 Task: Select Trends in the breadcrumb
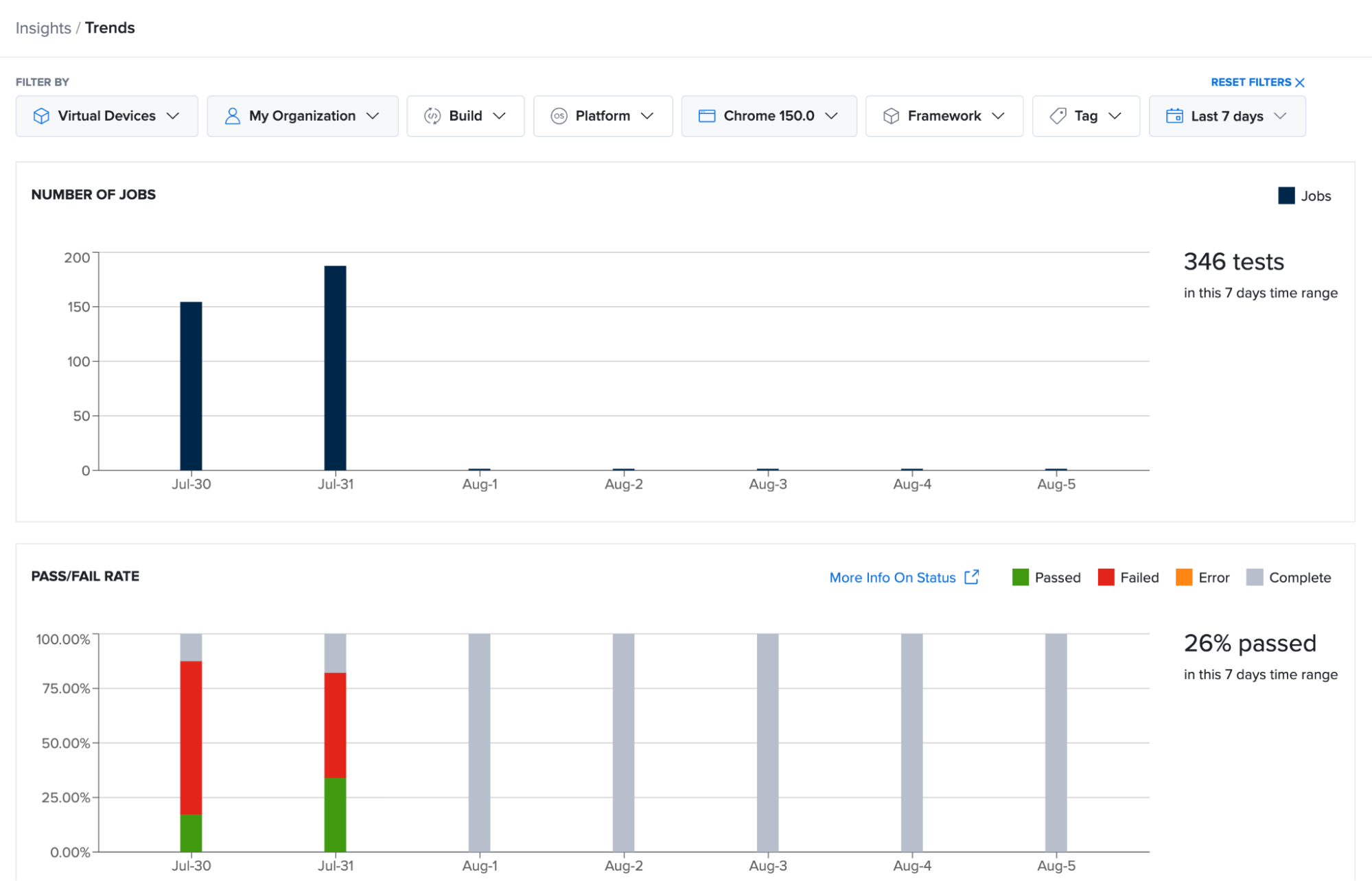click(110, 28)
